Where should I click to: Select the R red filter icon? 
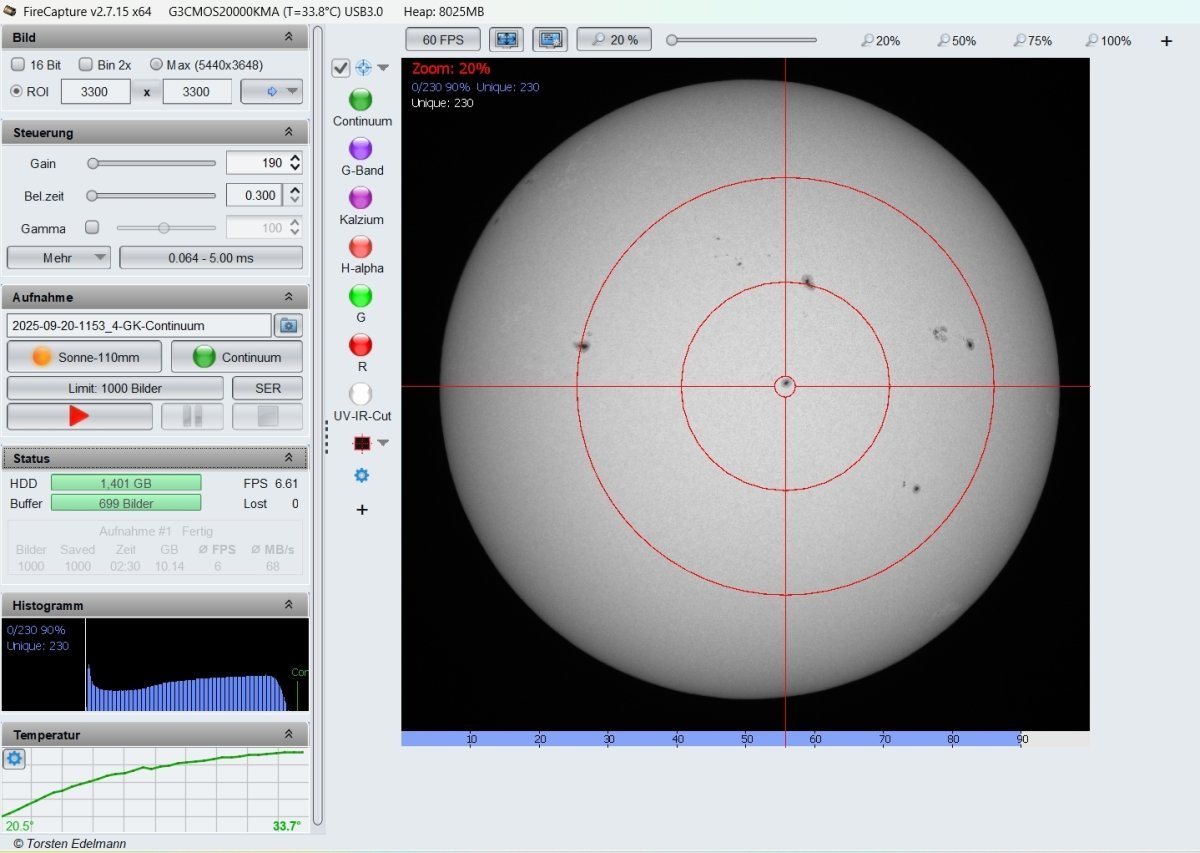tap(361, 344)
